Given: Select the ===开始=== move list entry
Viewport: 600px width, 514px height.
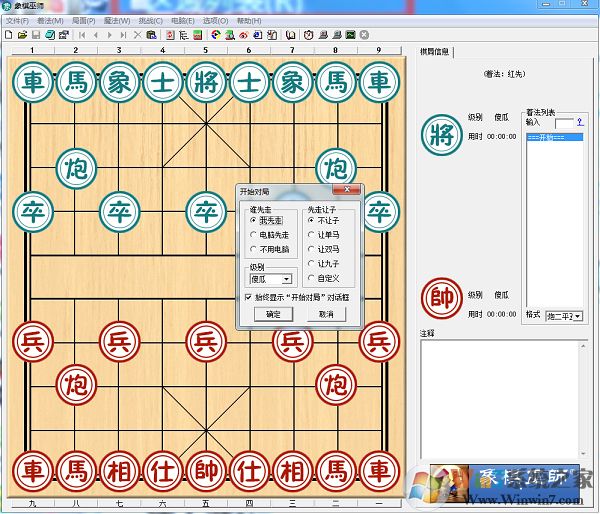Looking at the screenshot, I should (x=555, y=137).
